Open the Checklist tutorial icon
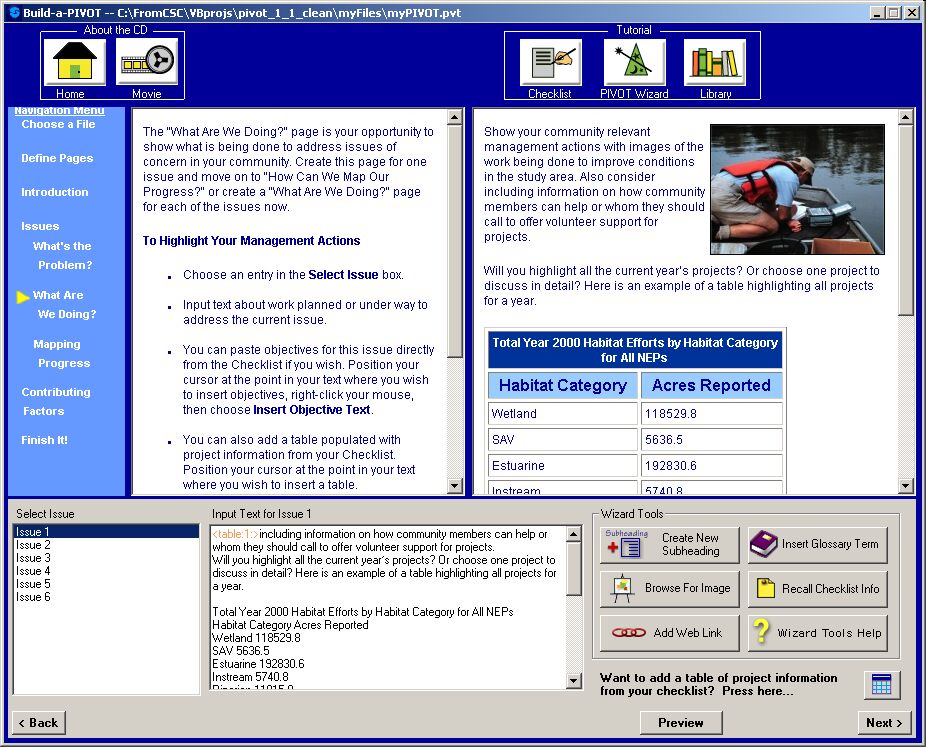Viewport: 926px width, 747px height. (550, 62)
